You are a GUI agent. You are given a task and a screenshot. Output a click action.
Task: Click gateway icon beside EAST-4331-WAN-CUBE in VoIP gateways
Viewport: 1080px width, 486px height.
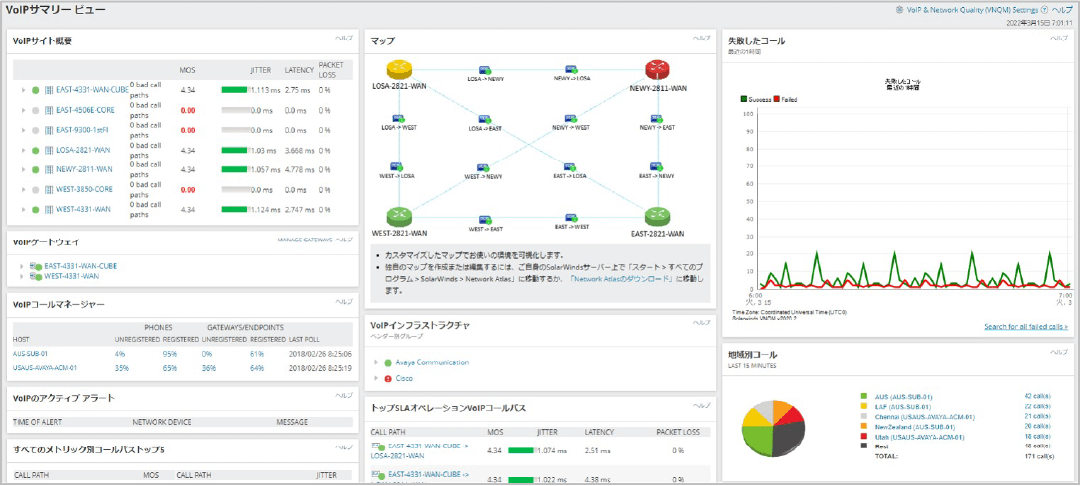36,266
